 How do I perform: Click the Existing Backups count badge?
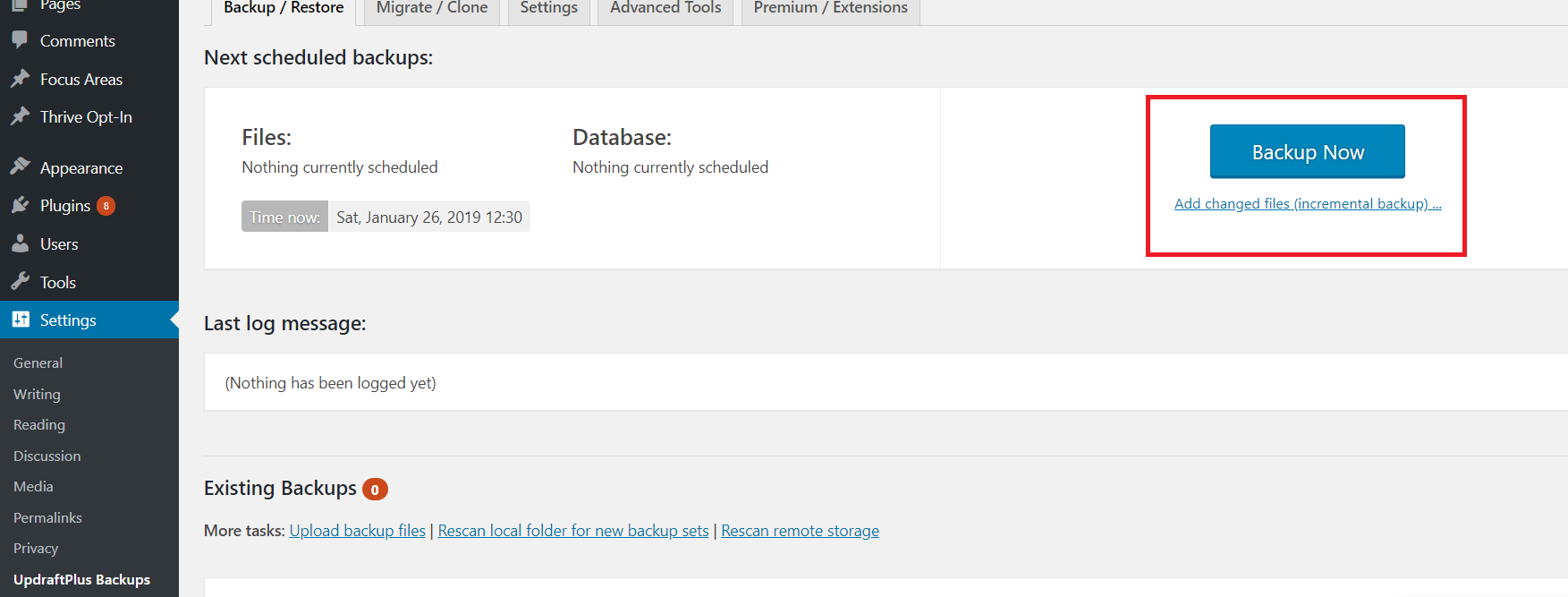pos(375,490)
